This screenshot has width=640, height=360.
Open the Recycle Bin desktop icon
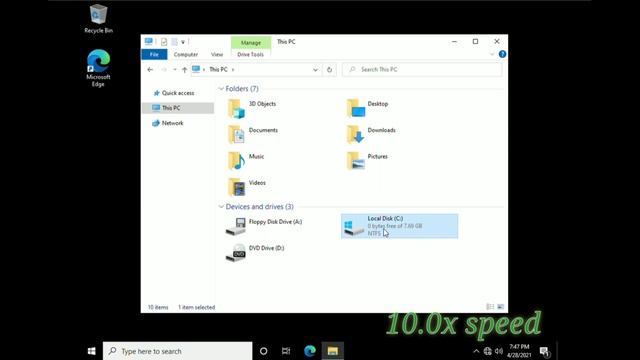coord(98,19)
